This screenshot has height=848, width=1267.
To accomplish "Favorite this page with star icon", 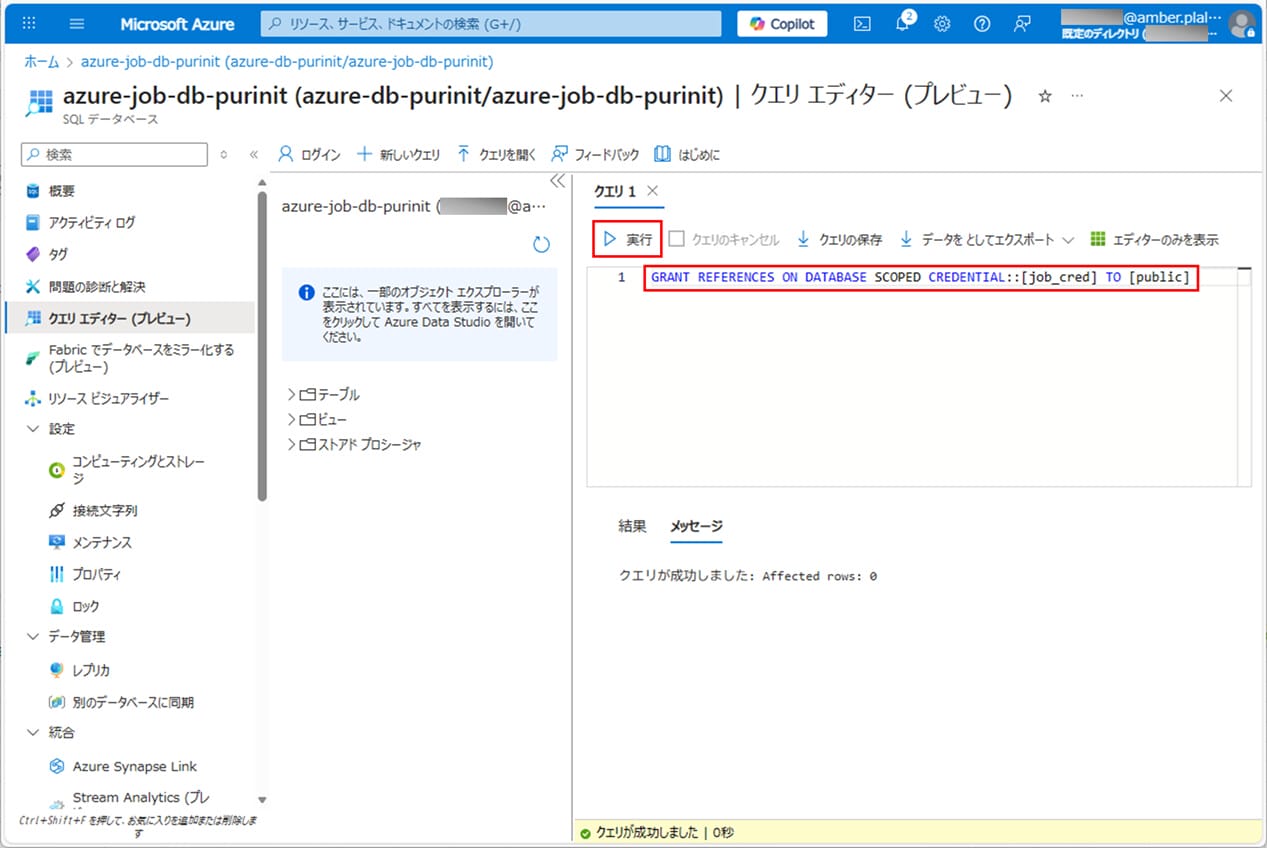I will (1045, 96).
